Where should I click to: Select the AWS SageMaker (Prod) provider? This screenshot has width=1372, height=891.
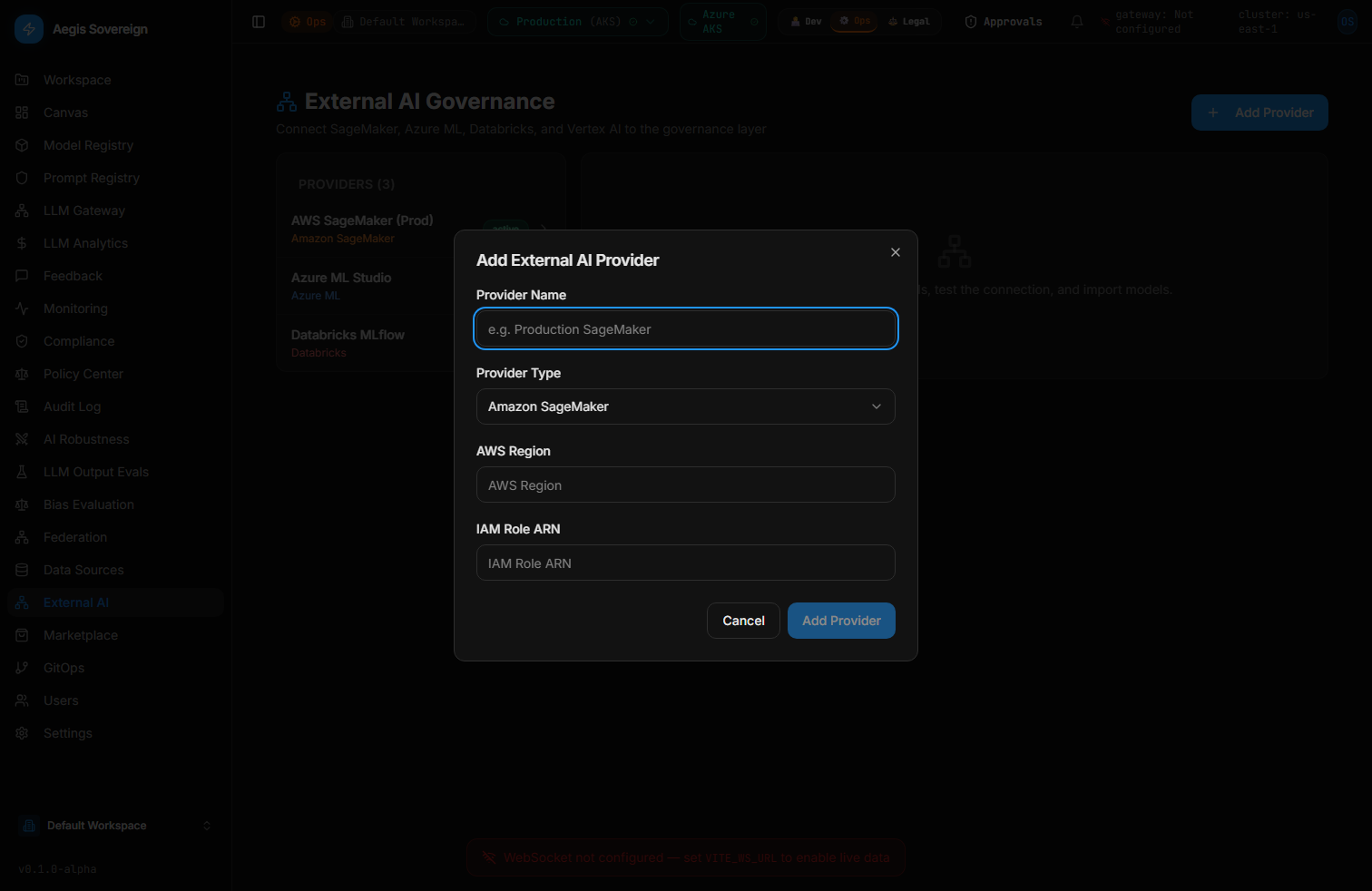pos(421,229)
